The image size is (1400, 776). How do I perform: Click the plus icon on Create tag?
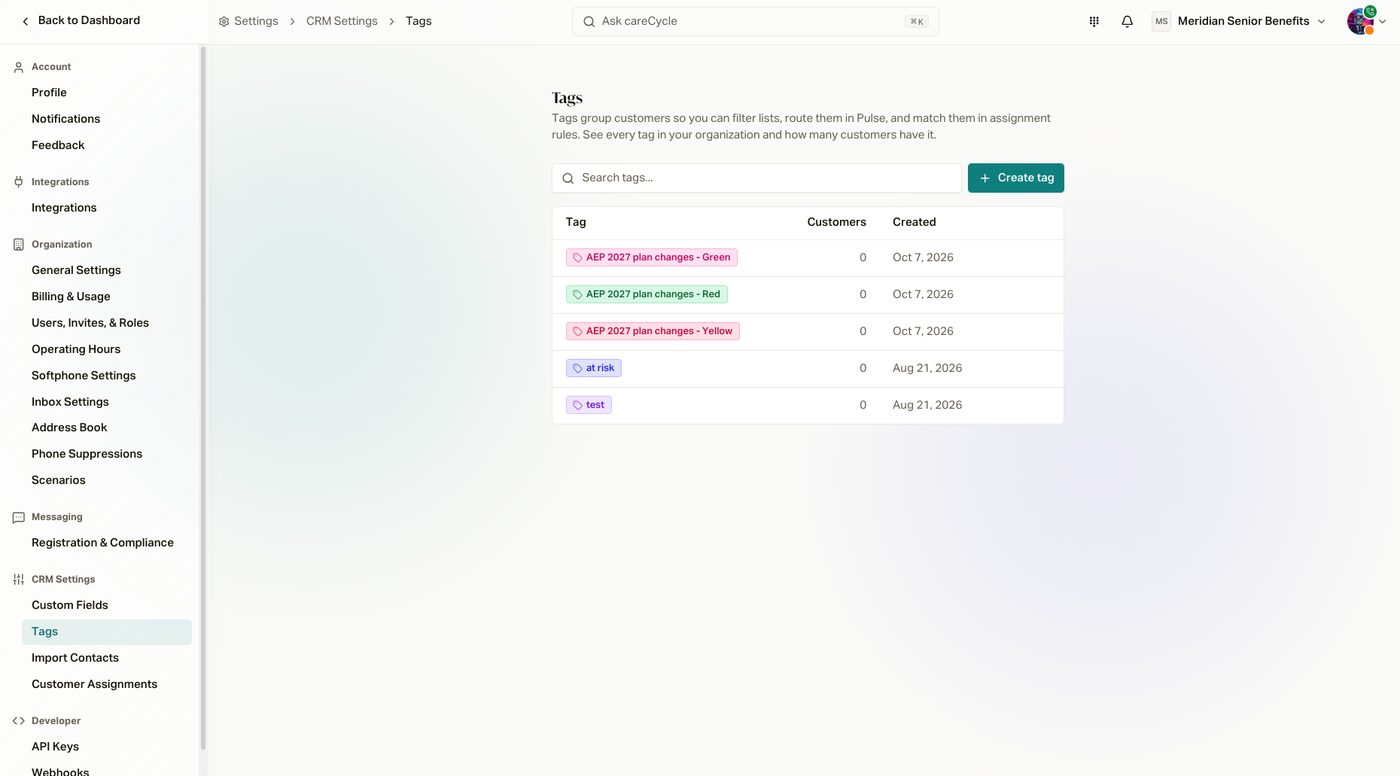coord(985,178)
